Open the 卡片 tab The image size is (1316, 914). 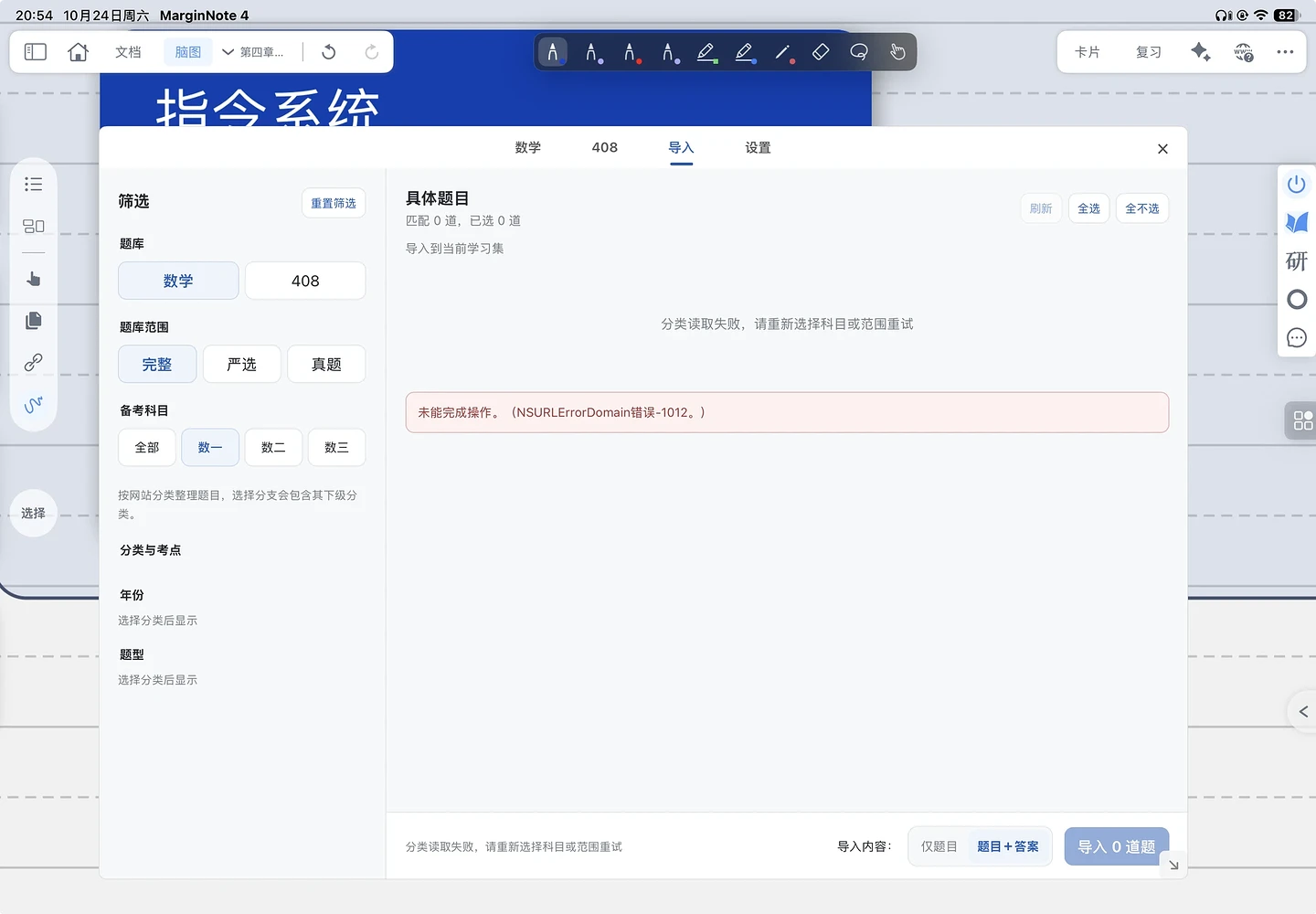(x=1088, y=52)
